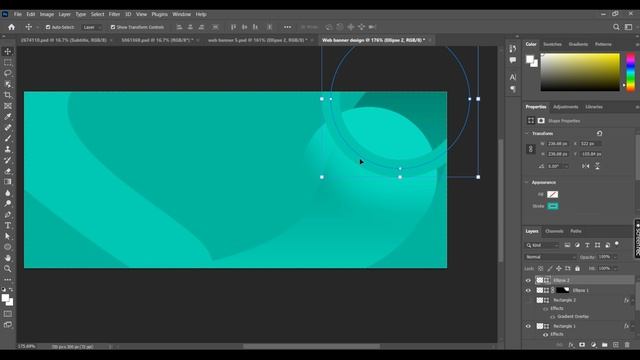This screenshot has height=360, width=640.
Task: Switch to the Channels tab
Action: click(x=554, y=231)
